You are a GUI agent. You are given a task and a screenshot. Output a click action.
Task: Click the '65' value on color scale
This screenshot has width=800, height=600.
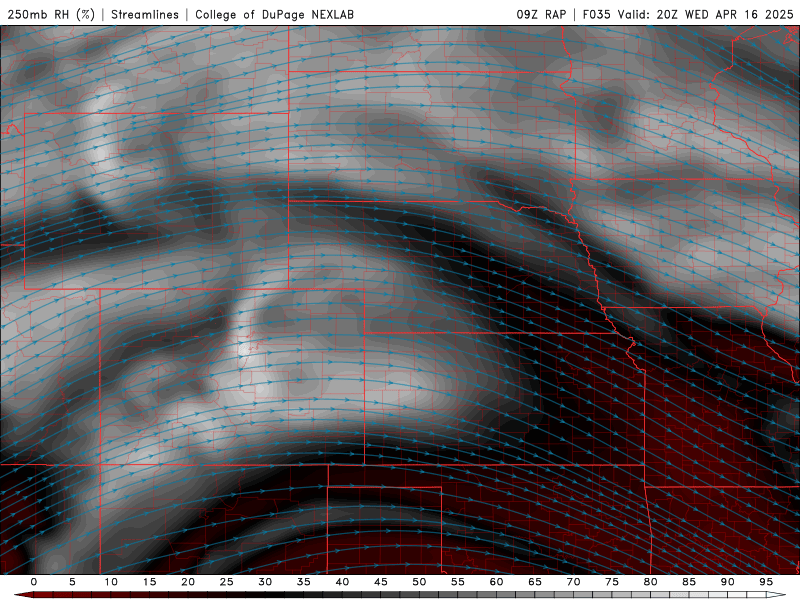535,582
